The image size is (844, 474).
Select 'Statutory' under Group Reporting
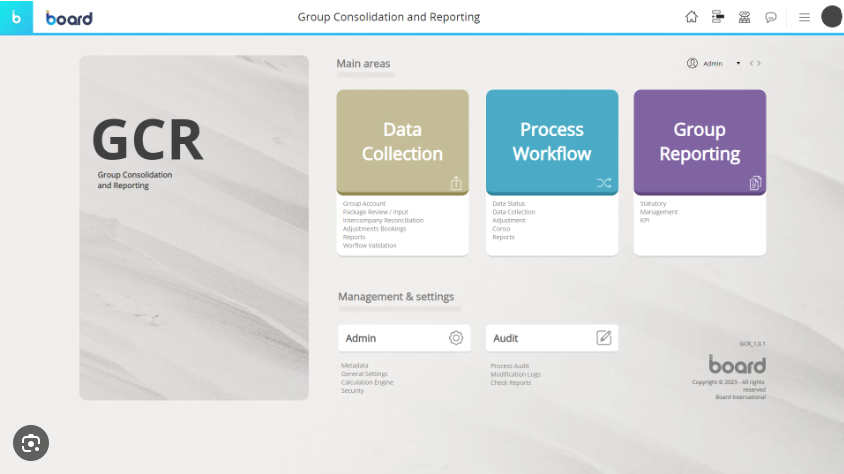point(653,203)
